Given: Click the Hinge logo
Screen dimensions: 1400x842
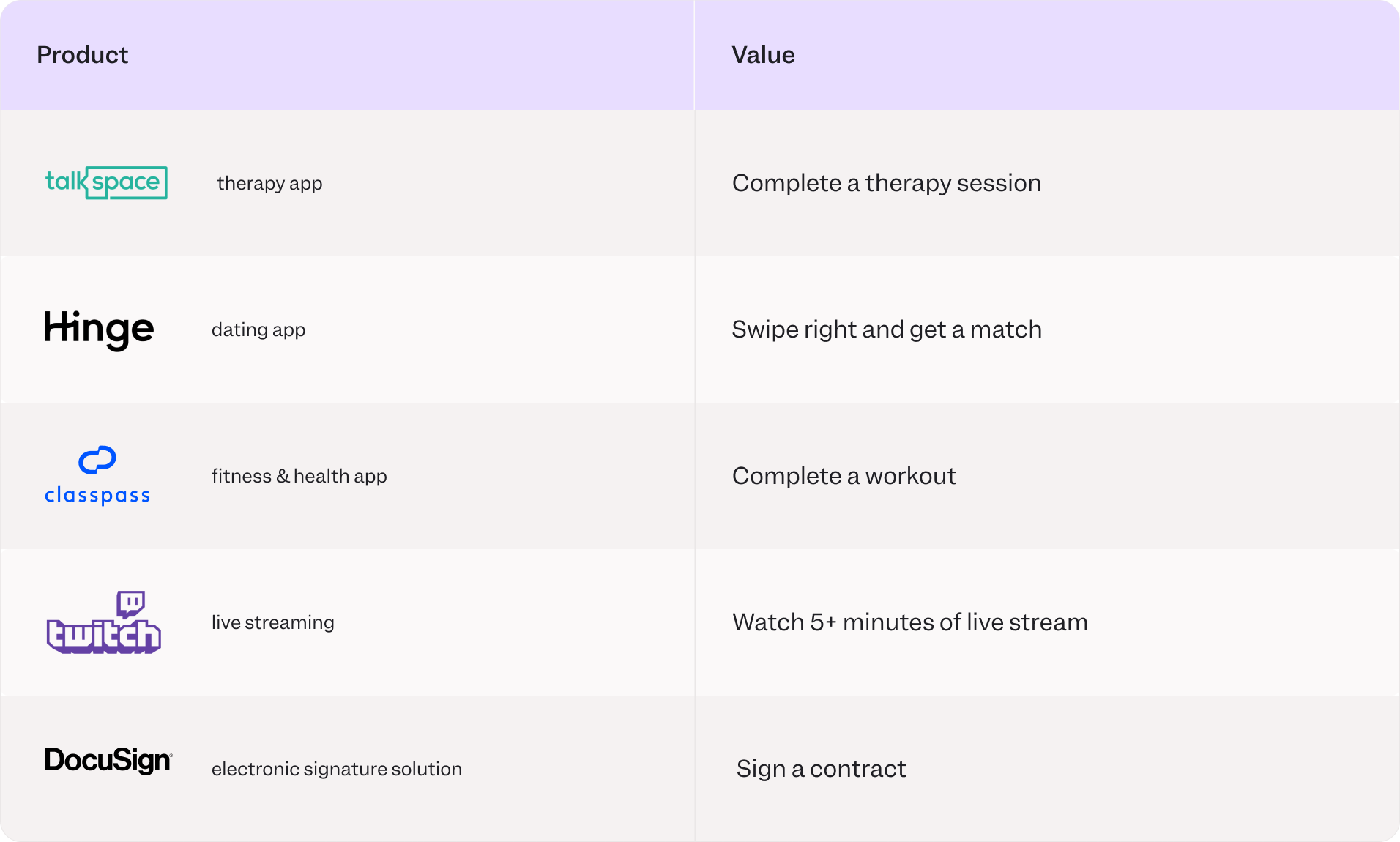Looking at the screenshot, I should click(99, 329).
